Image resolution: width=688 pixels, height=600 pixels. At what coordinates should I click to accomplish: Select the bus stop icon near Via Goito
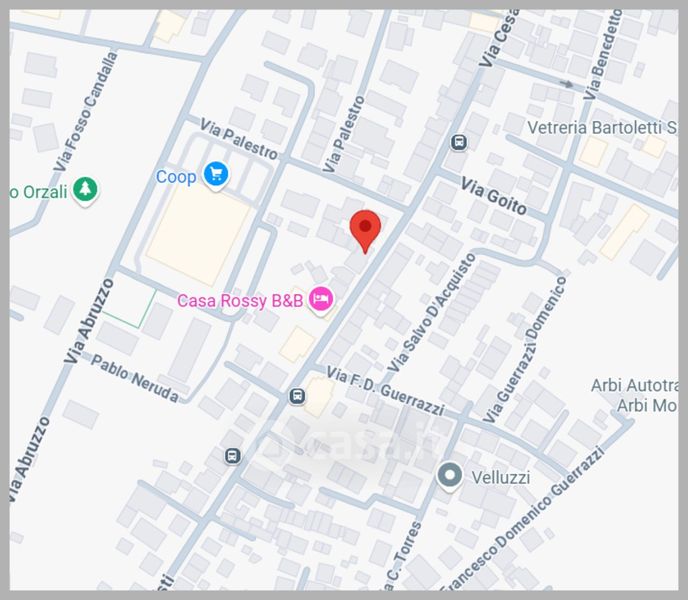pyautogui.click(x=459, y=142)
